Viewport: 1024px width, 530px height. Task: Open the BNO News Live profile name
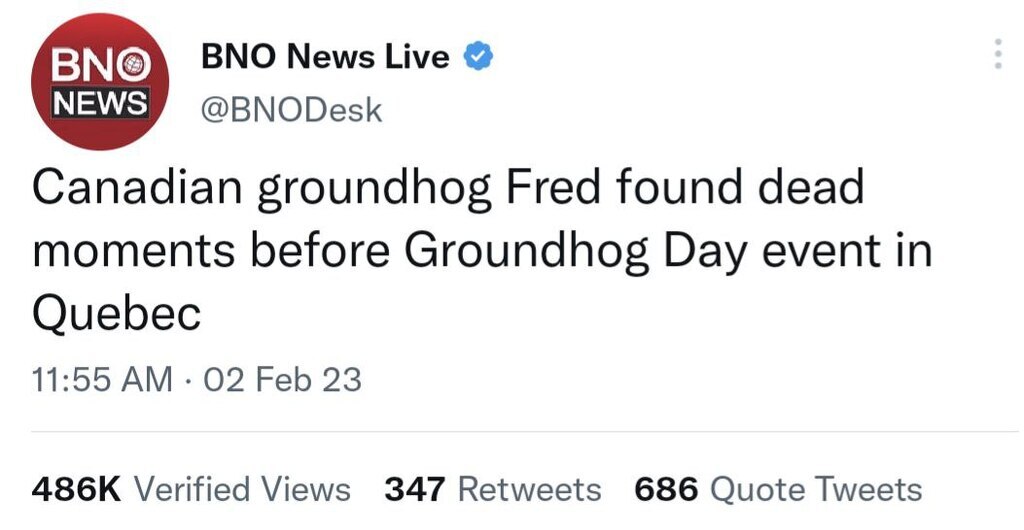point(326,58)
